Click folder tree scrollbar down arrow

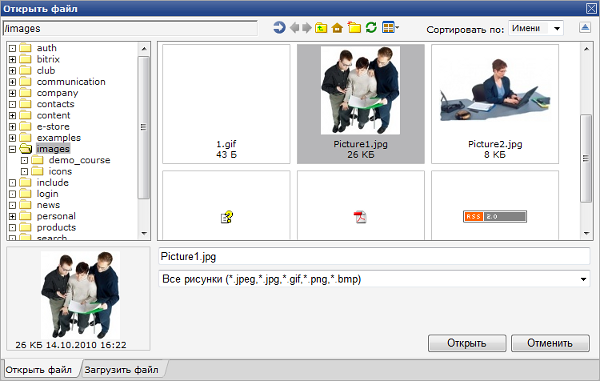coord(144,233)
